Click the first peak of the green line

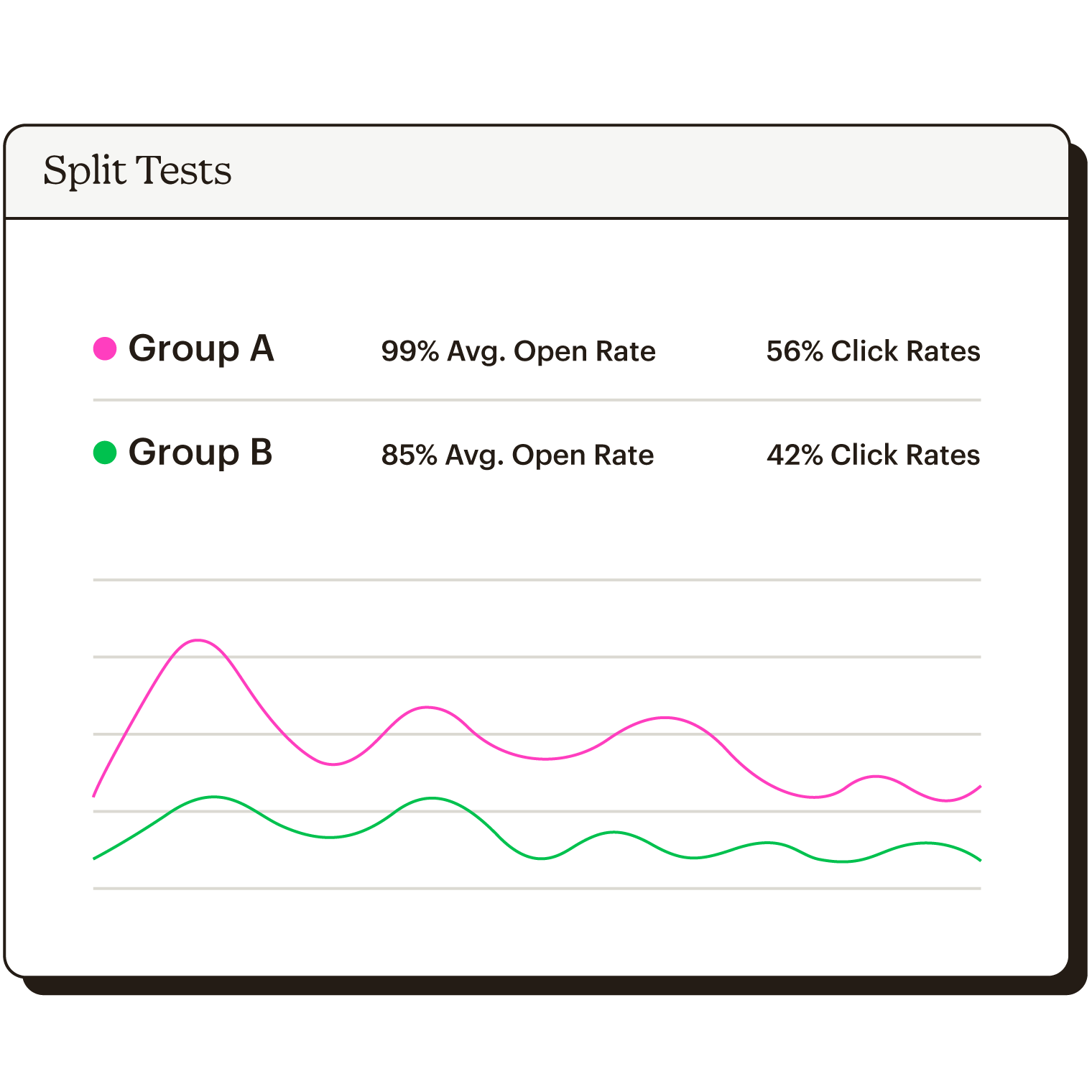click(213, 797)
